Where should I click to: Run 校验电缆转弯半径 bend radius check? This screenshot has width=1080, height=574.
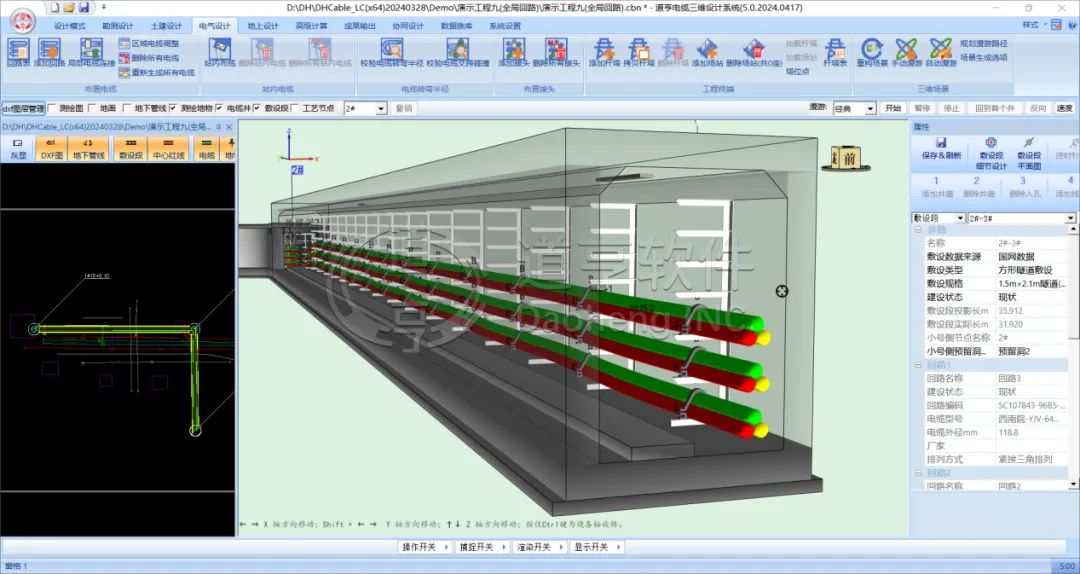pyautogui.click(x=391, y=50)
